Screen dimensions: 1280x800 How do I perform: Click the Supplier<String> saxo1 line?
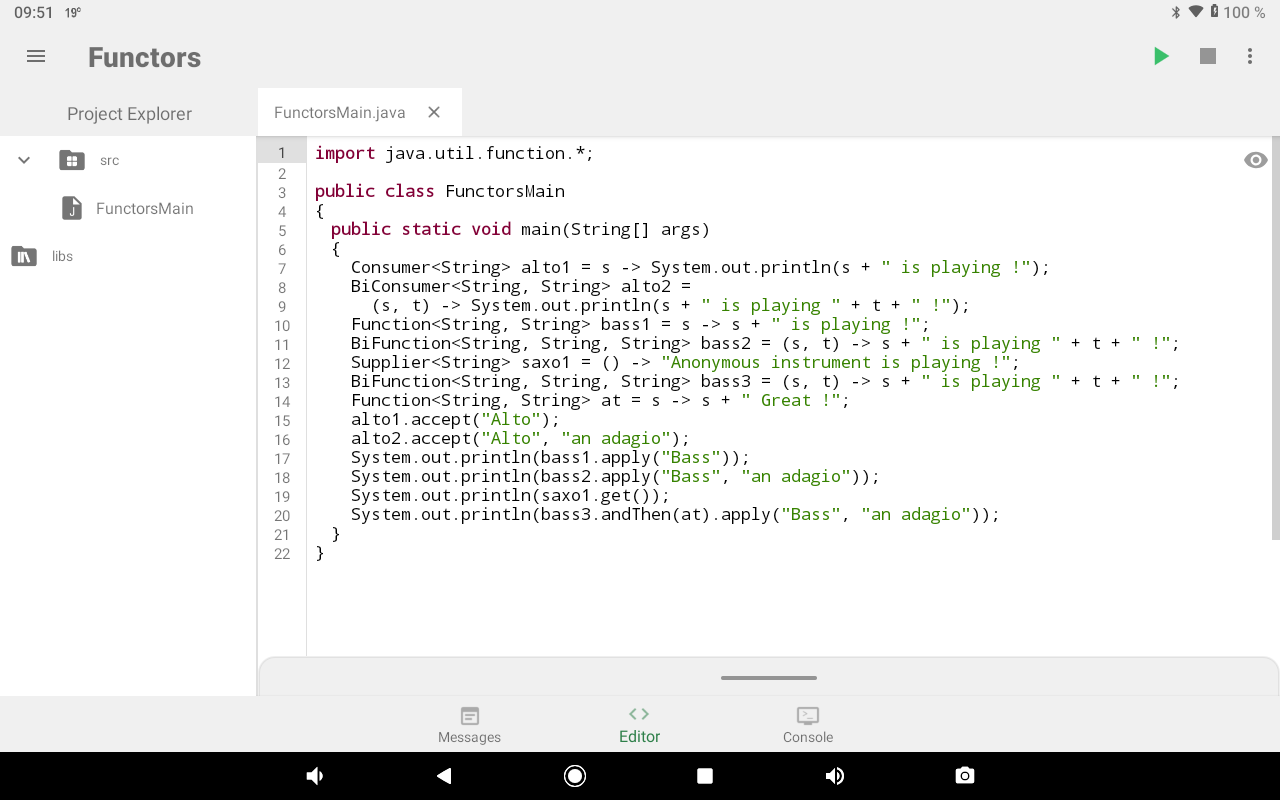coord(685,362)
